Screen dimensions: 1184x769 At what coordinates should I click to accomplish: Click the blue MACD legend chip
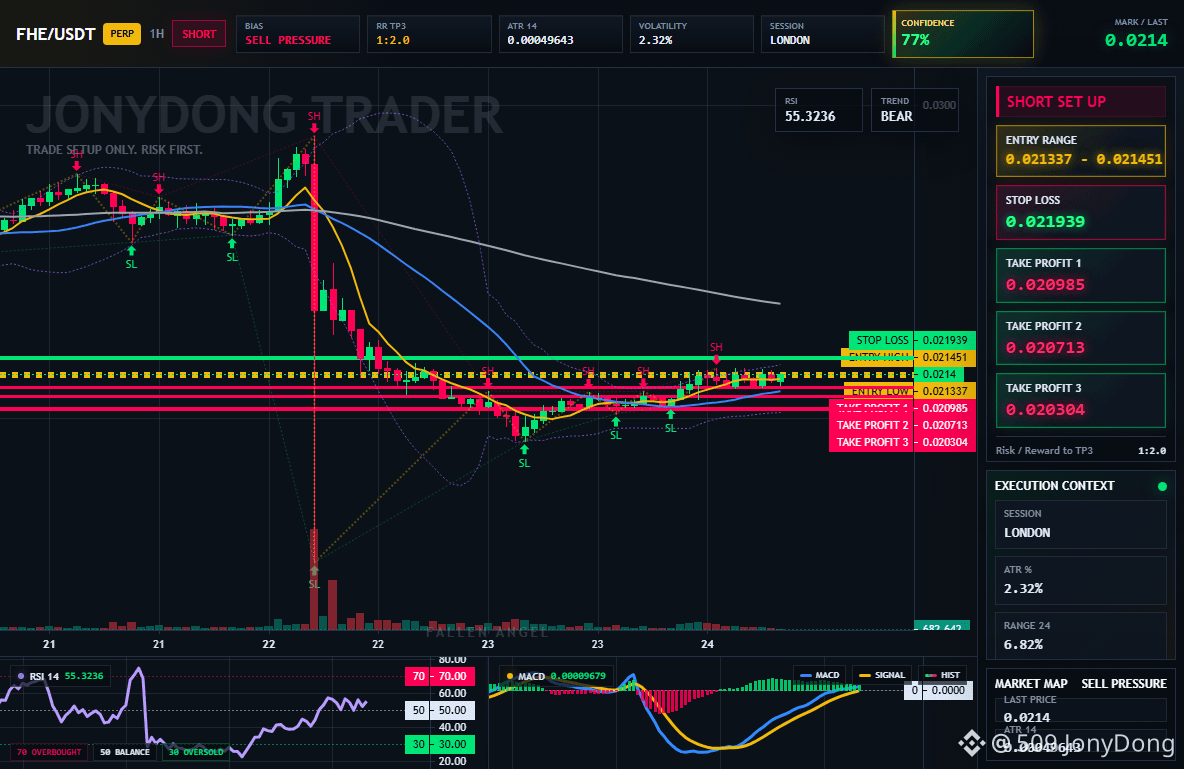click(819, 675)
